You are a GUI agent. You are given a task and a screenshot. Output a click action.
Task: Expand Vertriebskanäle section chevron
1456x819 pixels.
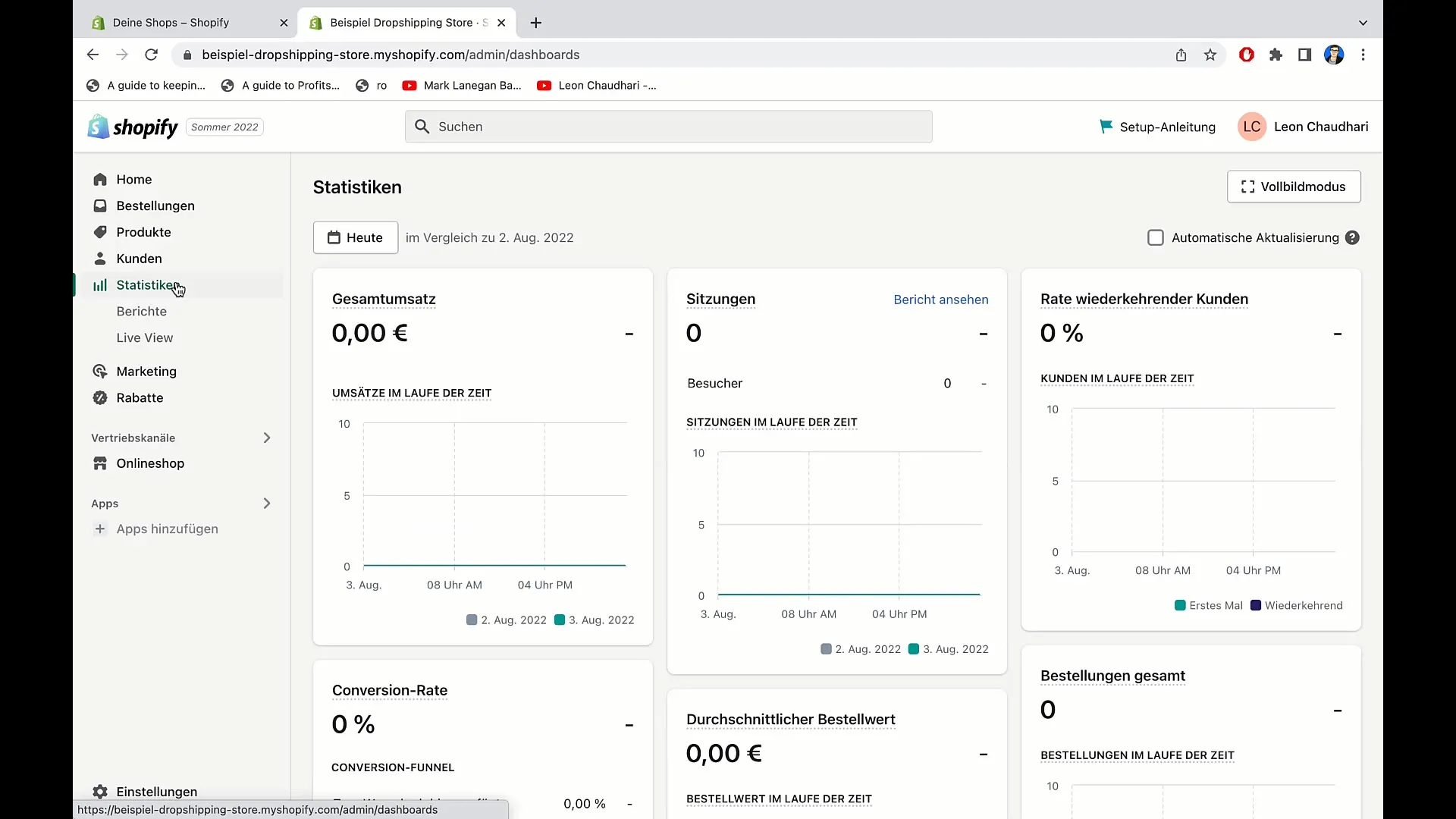[265, 438]
